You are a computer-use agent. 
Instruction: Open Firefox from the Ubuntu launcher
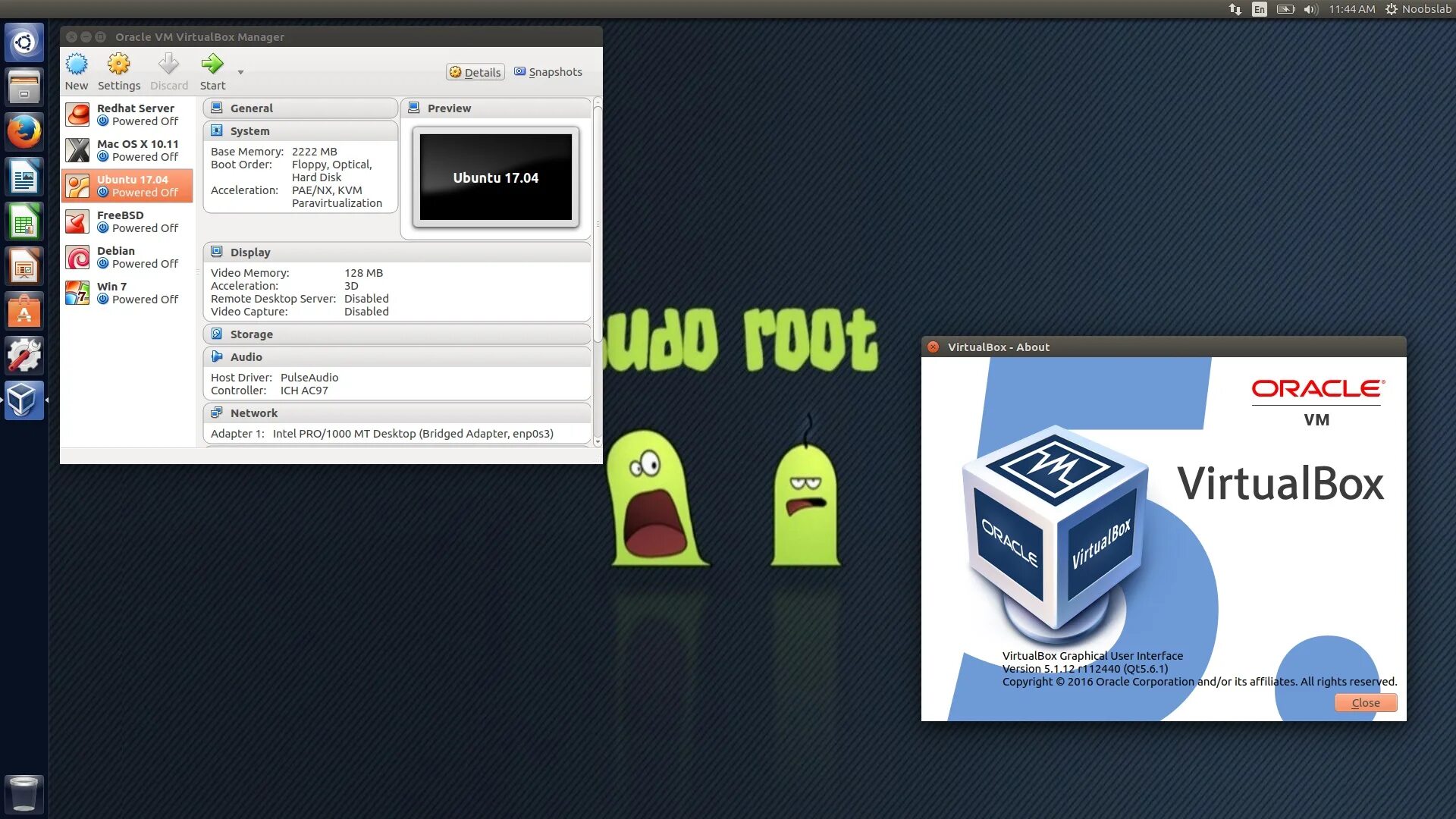(24, 132)
